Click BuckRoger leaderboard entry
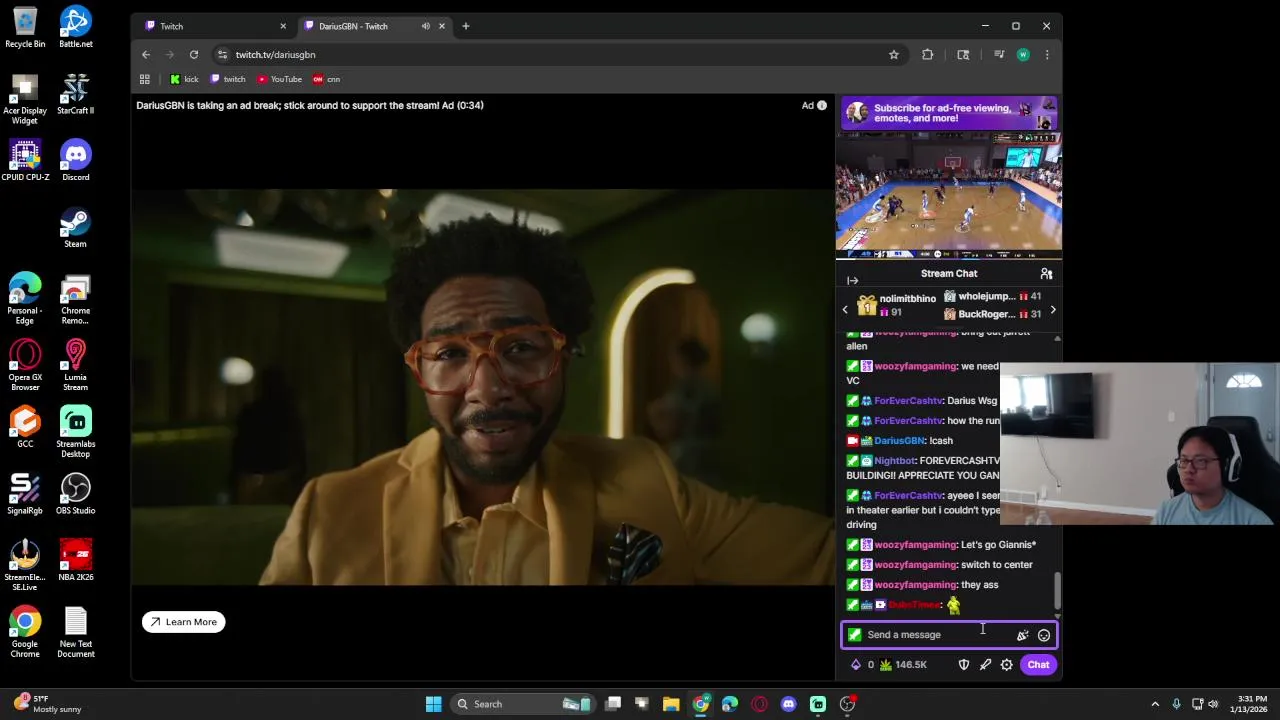This screenshot has width=1280, height=720. [x=992, y=314]
